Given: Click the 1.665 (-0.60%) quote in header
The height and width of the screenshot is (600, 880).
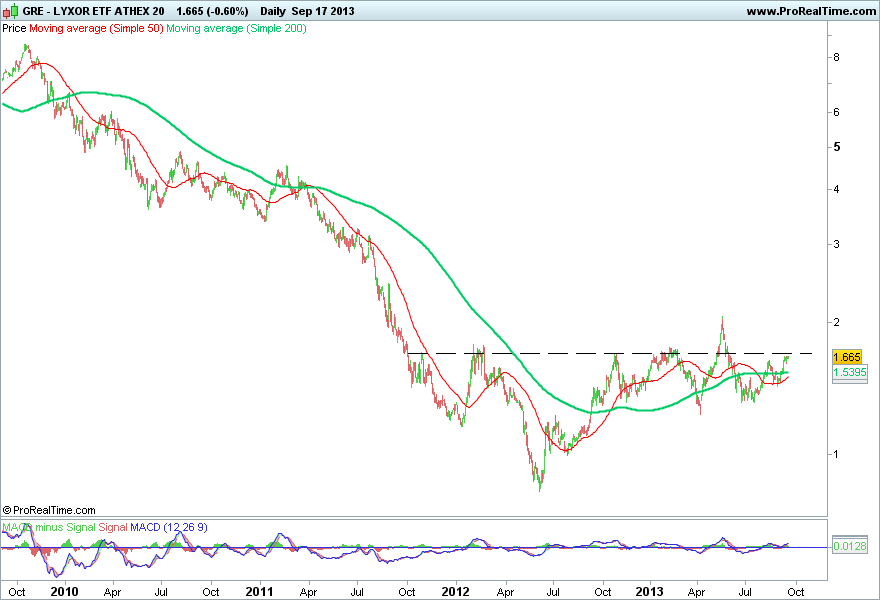Looking at the screenshot, I should (x=212, y=11).
